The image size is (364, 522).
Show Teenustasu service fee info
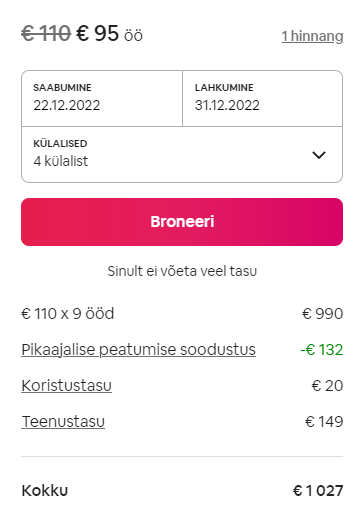(63, 422)
